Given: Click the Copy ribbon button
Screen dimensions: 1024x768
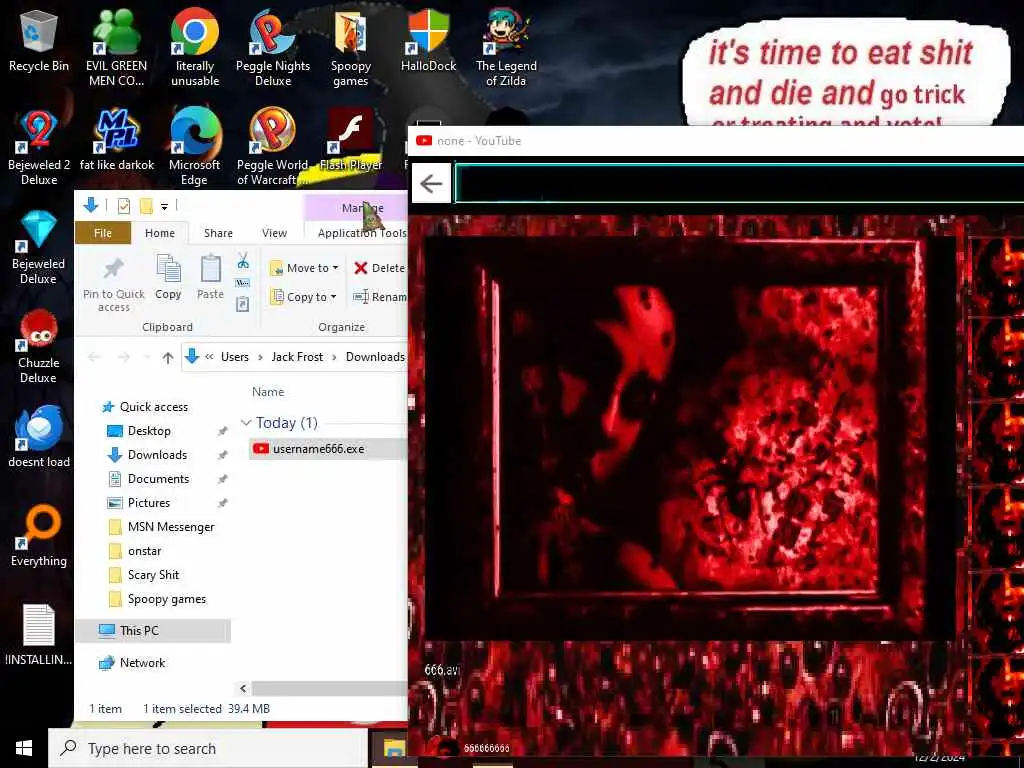Looking at the screenshot, I should pyautogui.click(x=168, y=277).
